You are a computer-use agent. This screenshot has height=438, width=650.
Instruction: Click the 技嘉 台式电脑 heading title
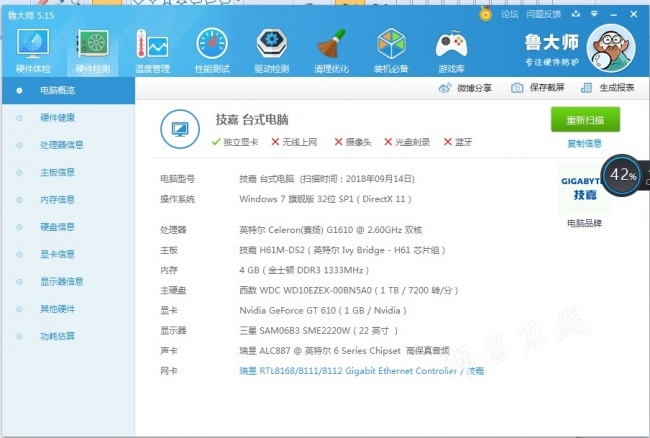252,120
